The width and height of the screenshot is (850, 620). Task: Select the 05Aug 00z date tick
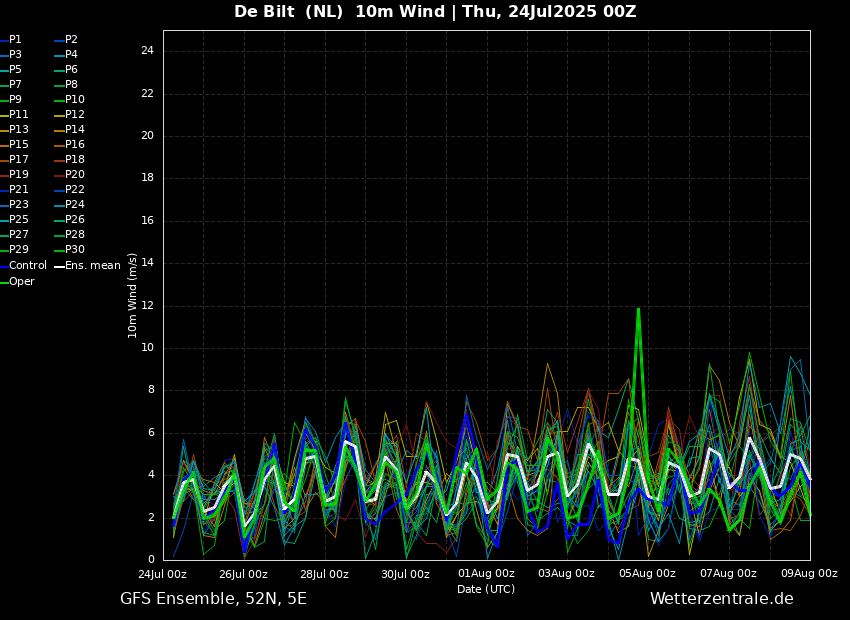tap(648, 574)
